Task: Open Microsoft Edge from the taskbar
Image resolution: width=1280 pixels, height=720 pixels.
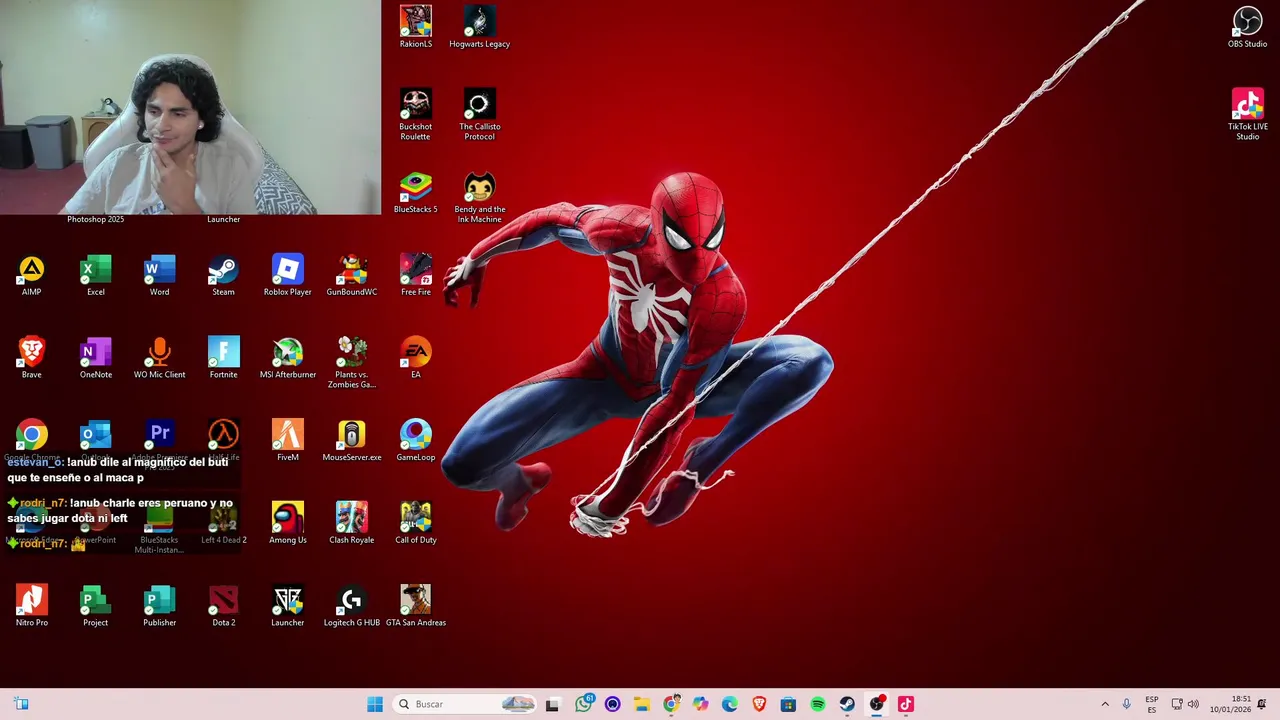Action: (730, 704)
